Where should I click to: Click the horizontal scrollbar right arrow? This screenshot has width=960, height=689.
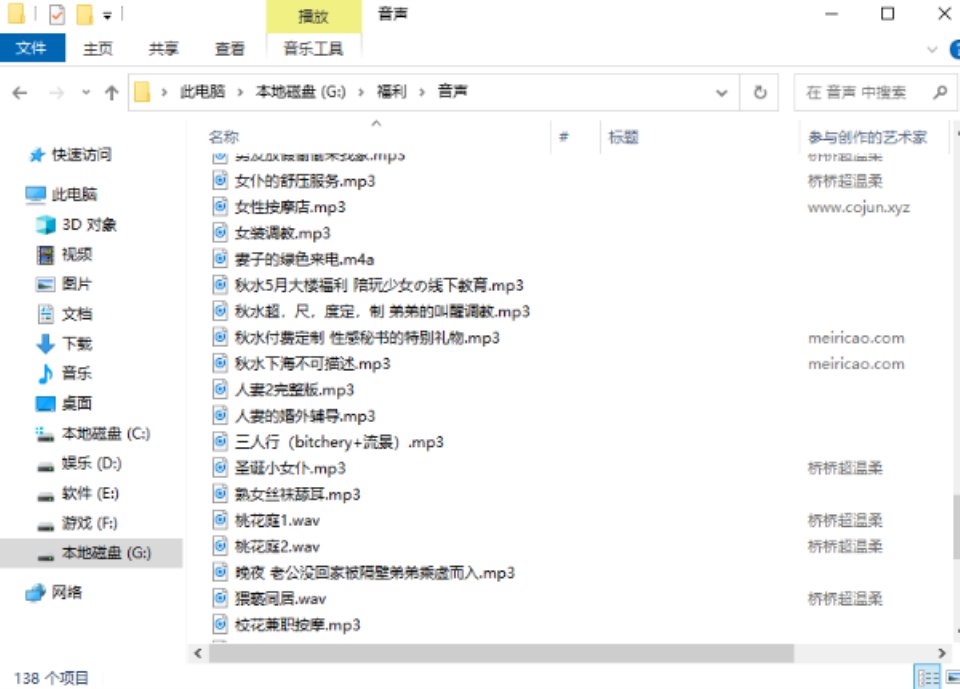[x=942, y=653]
